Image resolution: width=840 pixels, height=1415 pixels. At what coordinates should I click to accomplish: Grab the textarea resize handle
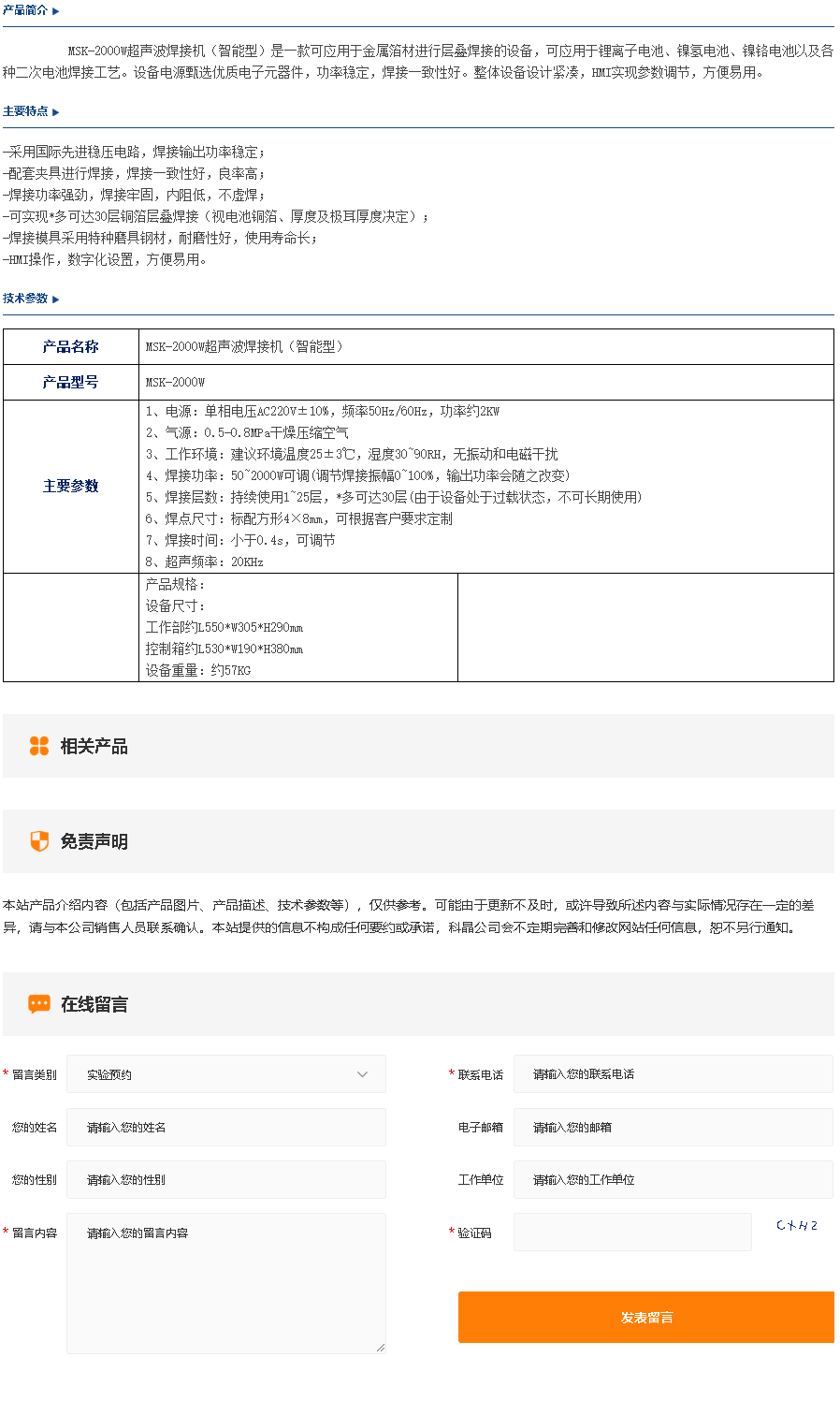pos(381,1348)
